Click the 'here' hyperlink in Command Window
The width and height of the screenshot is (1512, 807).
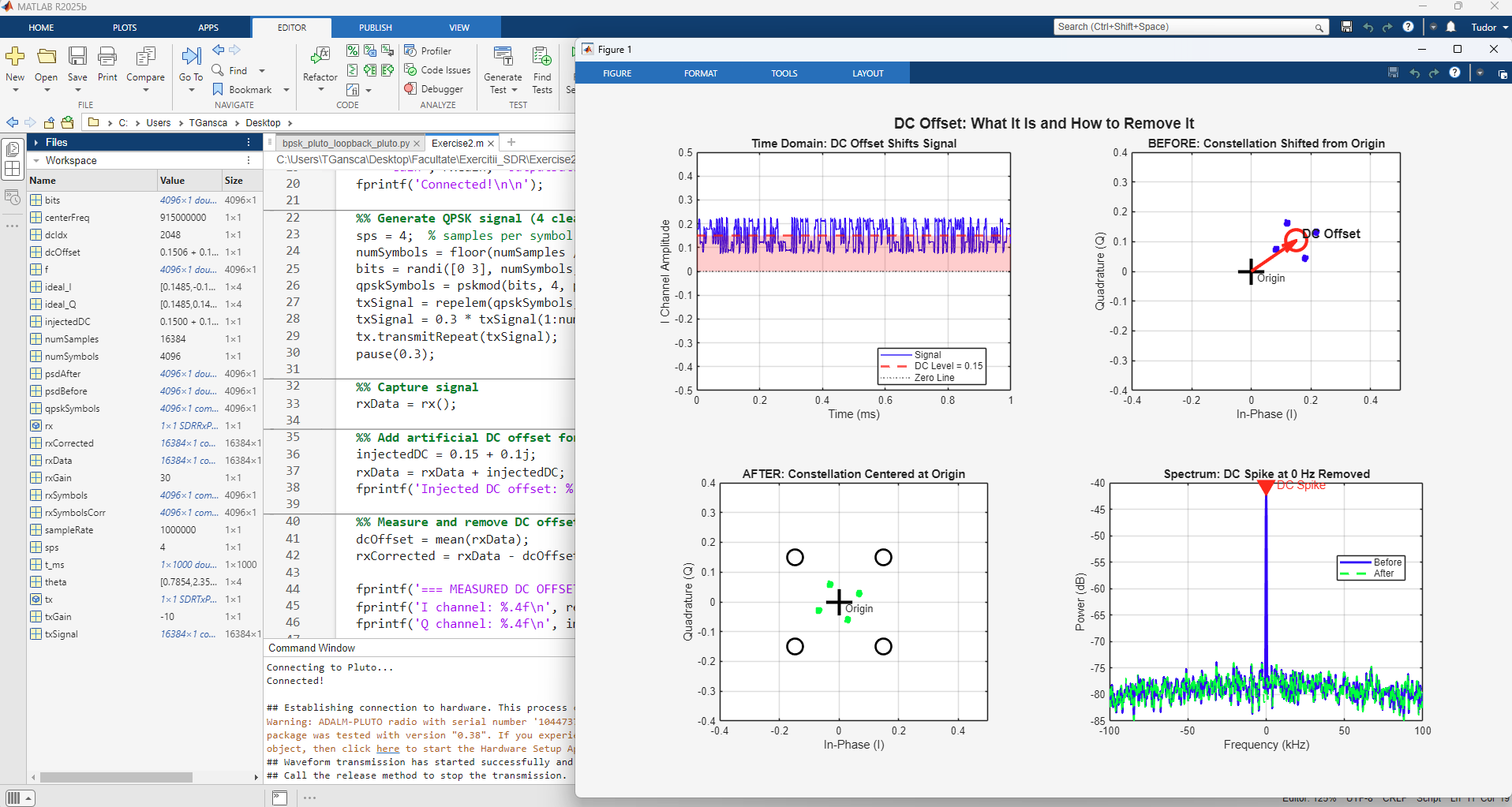(387, 748)
